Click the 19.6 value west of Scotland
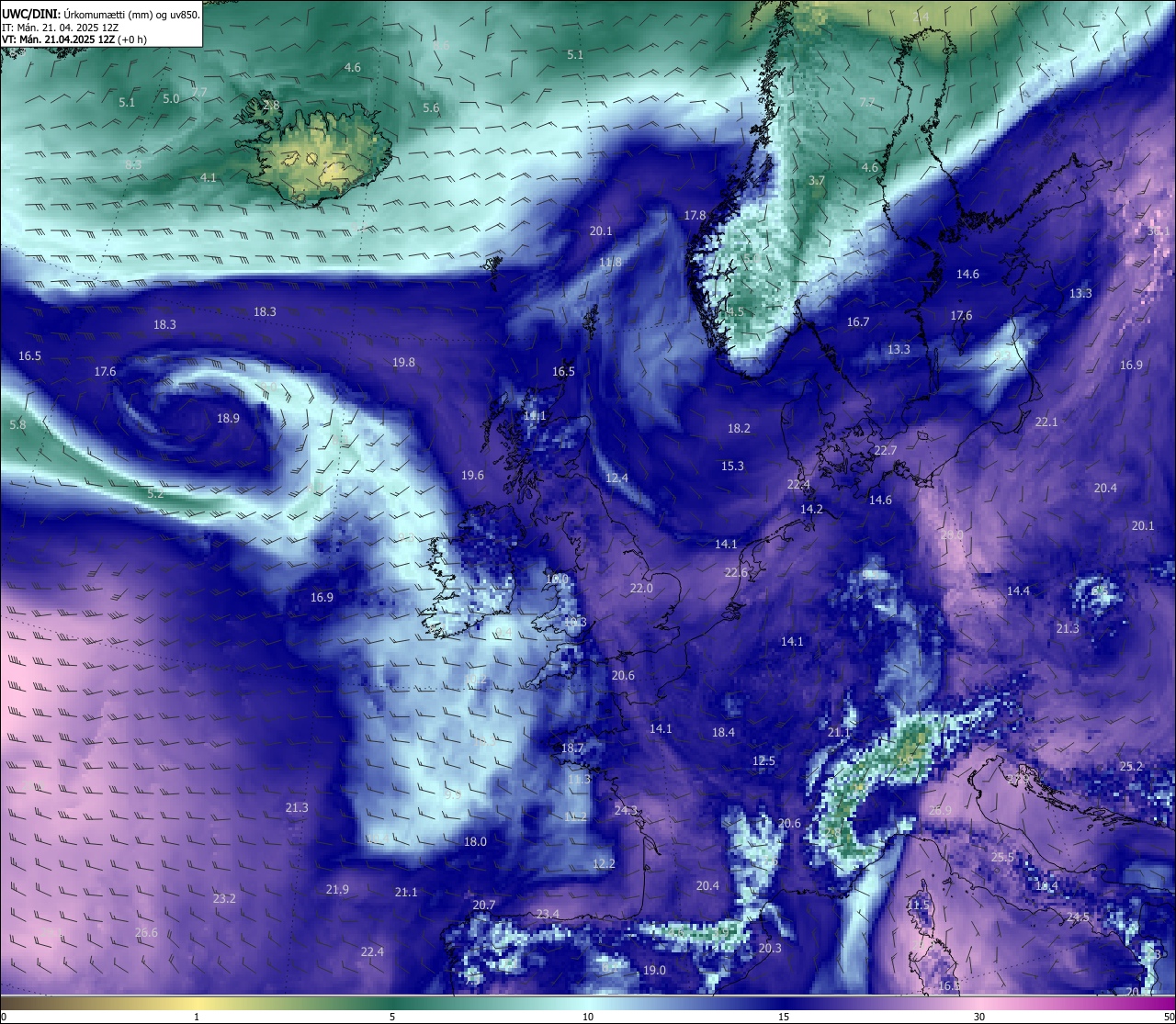This screenshot has width=1176, height=1024. [472, 476]
